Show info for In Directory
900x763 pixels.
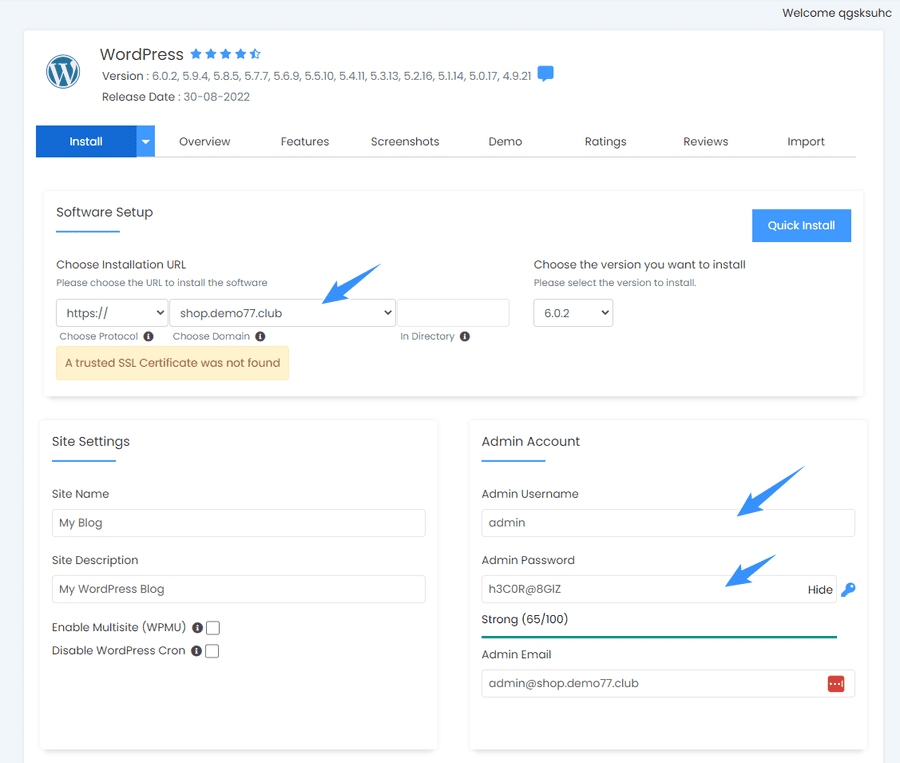(465, 336)
